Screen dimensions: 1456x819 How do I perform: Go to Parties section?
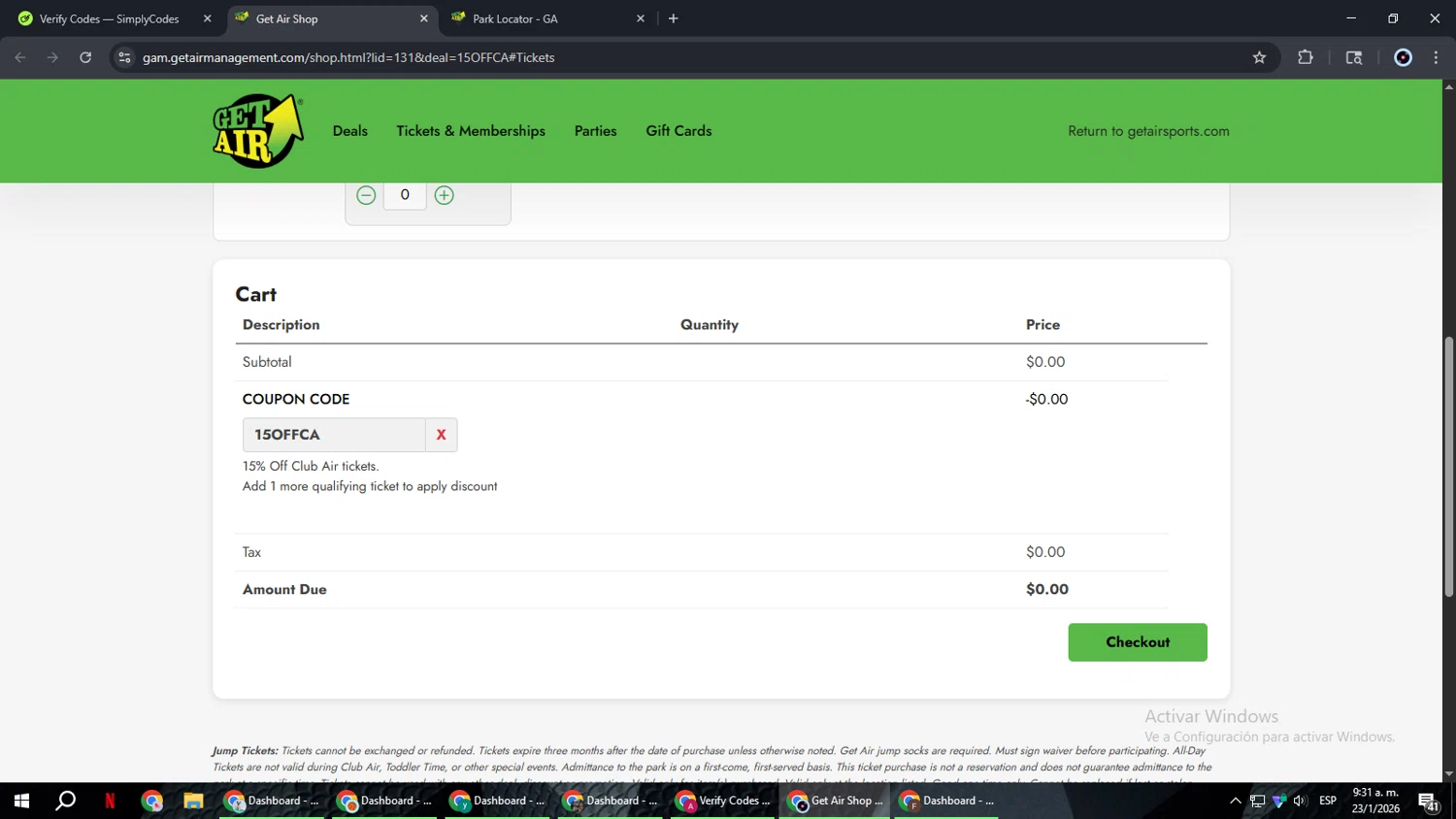click(595, 131)
